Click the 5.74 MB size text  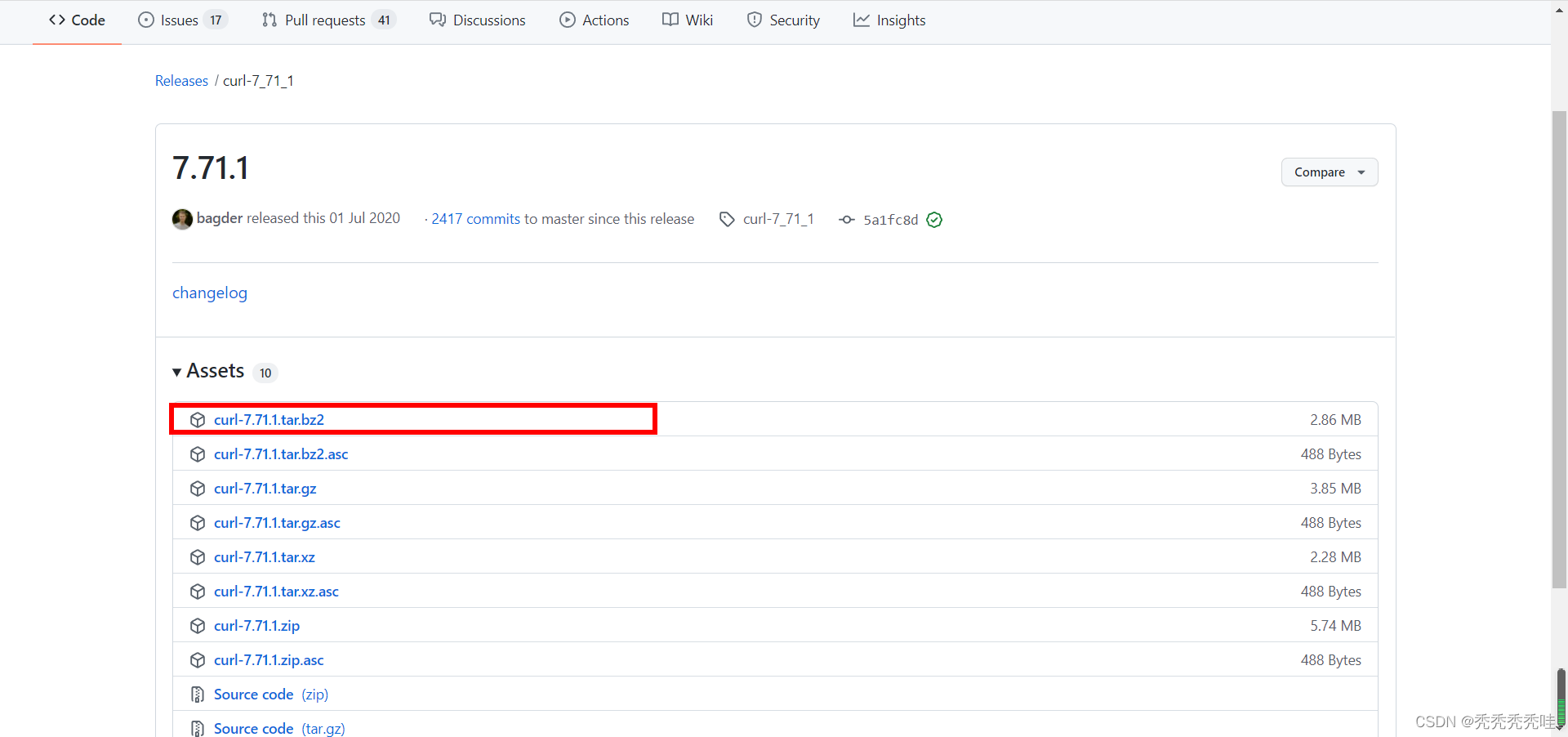pos(1335,626)
